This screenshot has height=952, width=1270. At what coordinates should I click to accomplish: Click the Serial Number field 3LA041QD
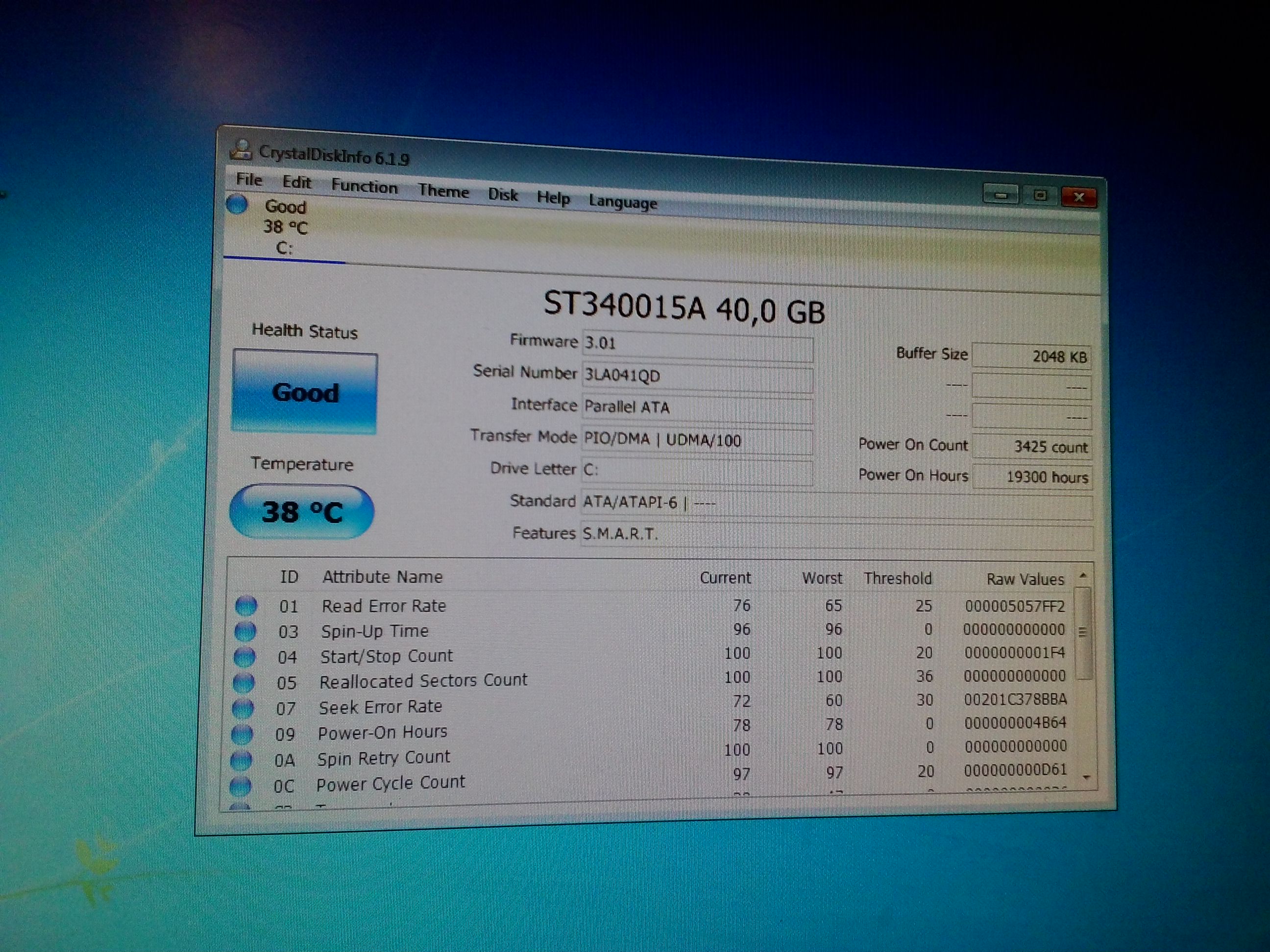[x=698, y=378]
